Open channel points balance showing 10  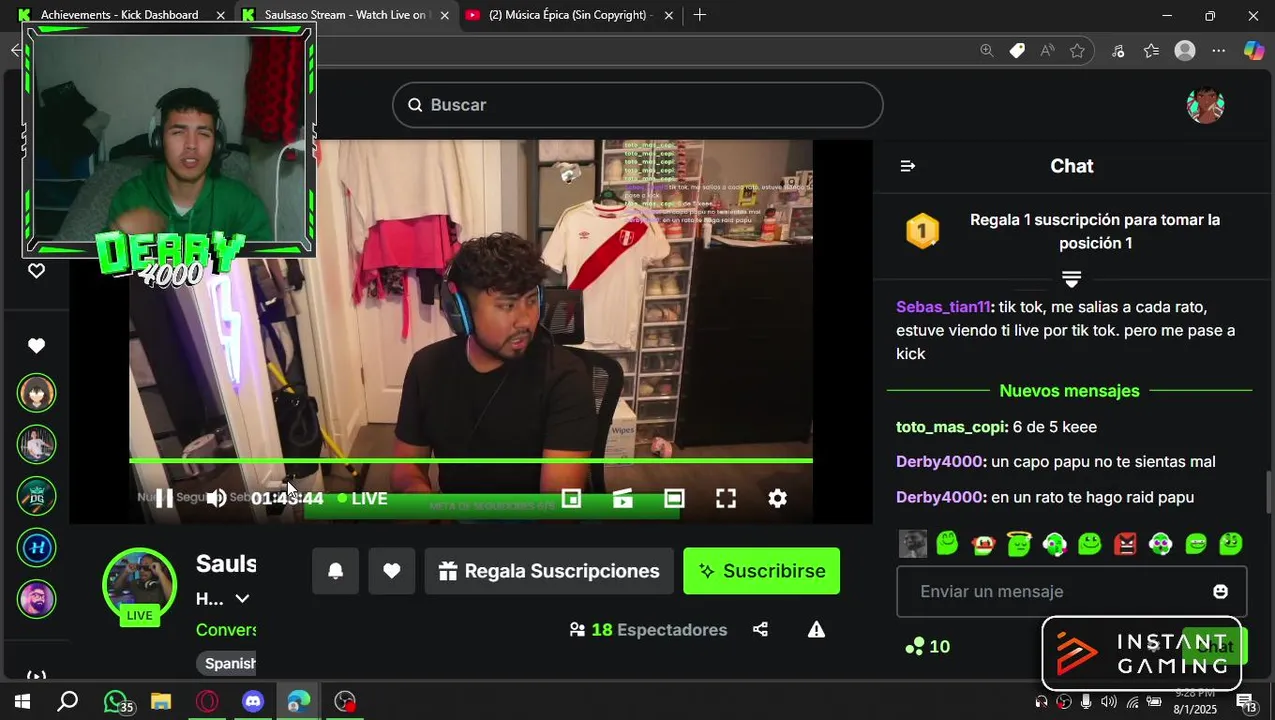[x=927, y=647]
